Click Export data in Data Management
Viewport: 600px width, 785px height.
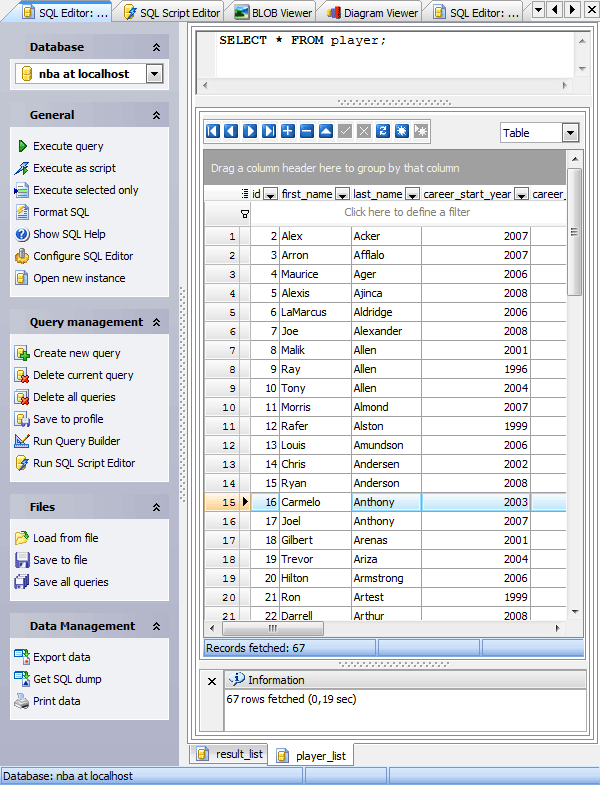click(x=61, y=657)
